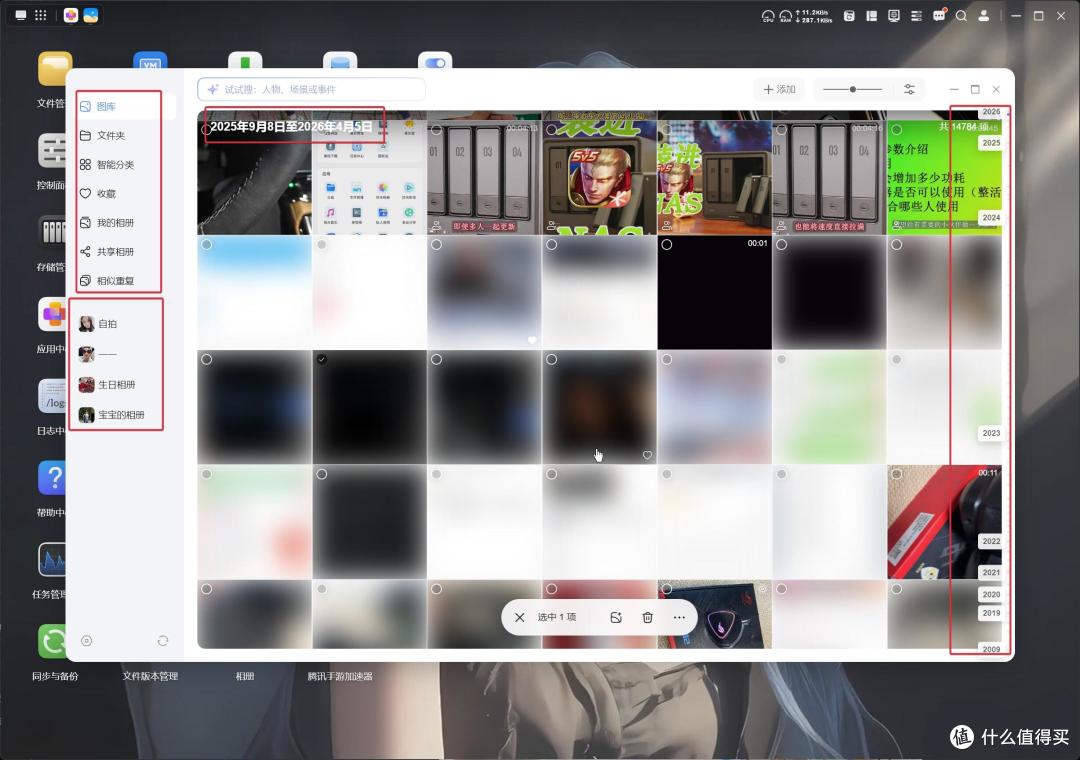Open the 帮助中心 help desktop icon

click(x=53, y=488)
